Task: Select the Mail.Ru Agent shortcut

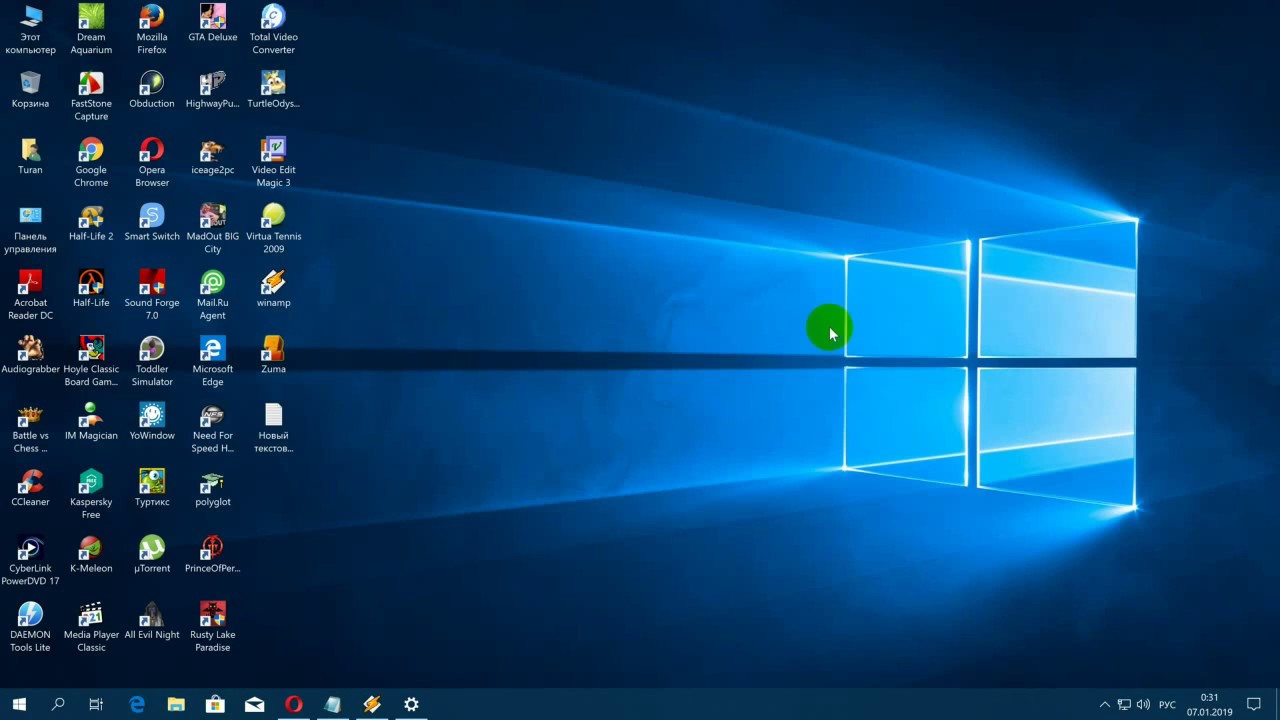Action: pos(213,295)
